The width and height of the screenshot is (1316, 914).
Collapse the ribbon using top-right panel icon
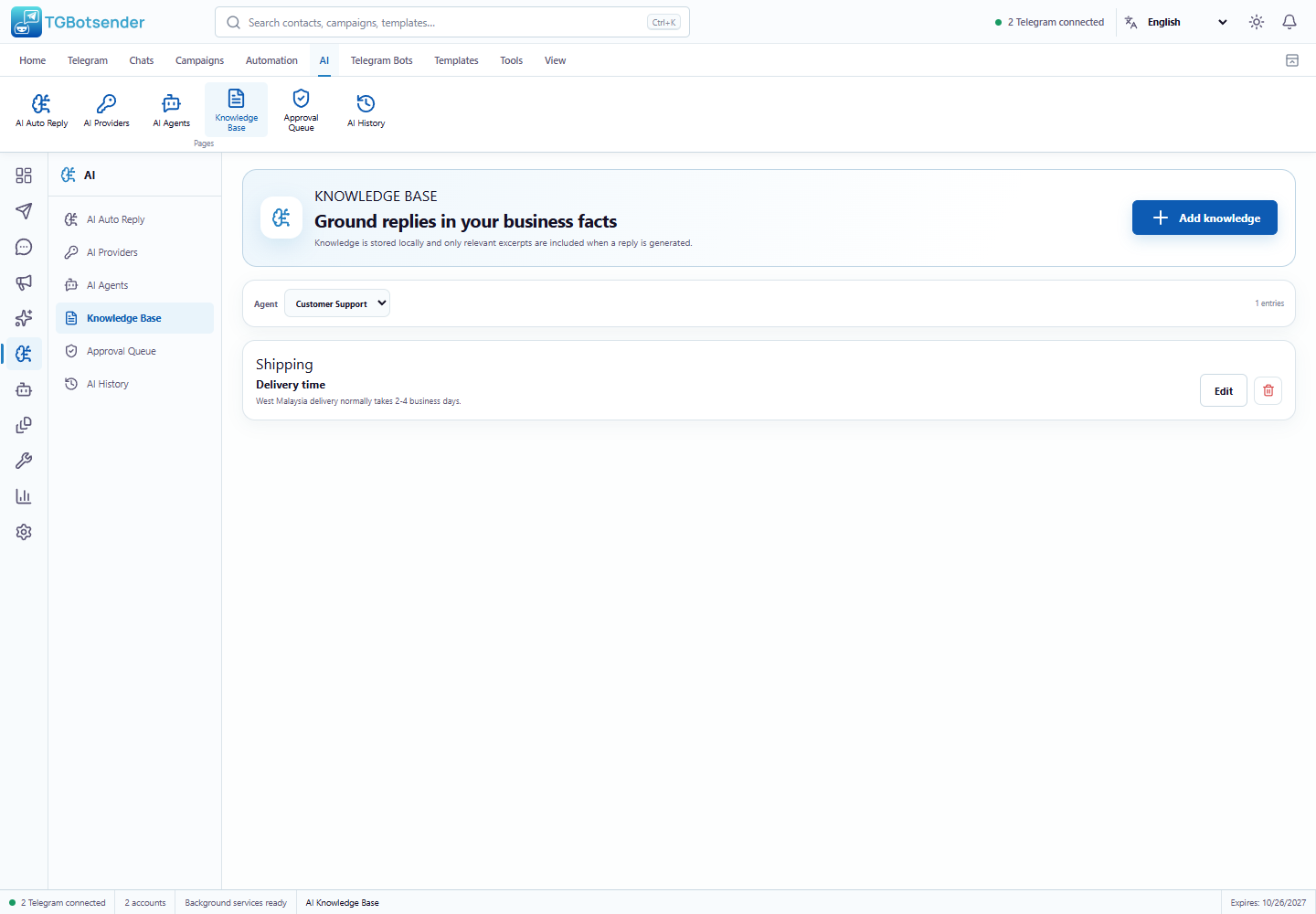click(x=1292, y=60)
